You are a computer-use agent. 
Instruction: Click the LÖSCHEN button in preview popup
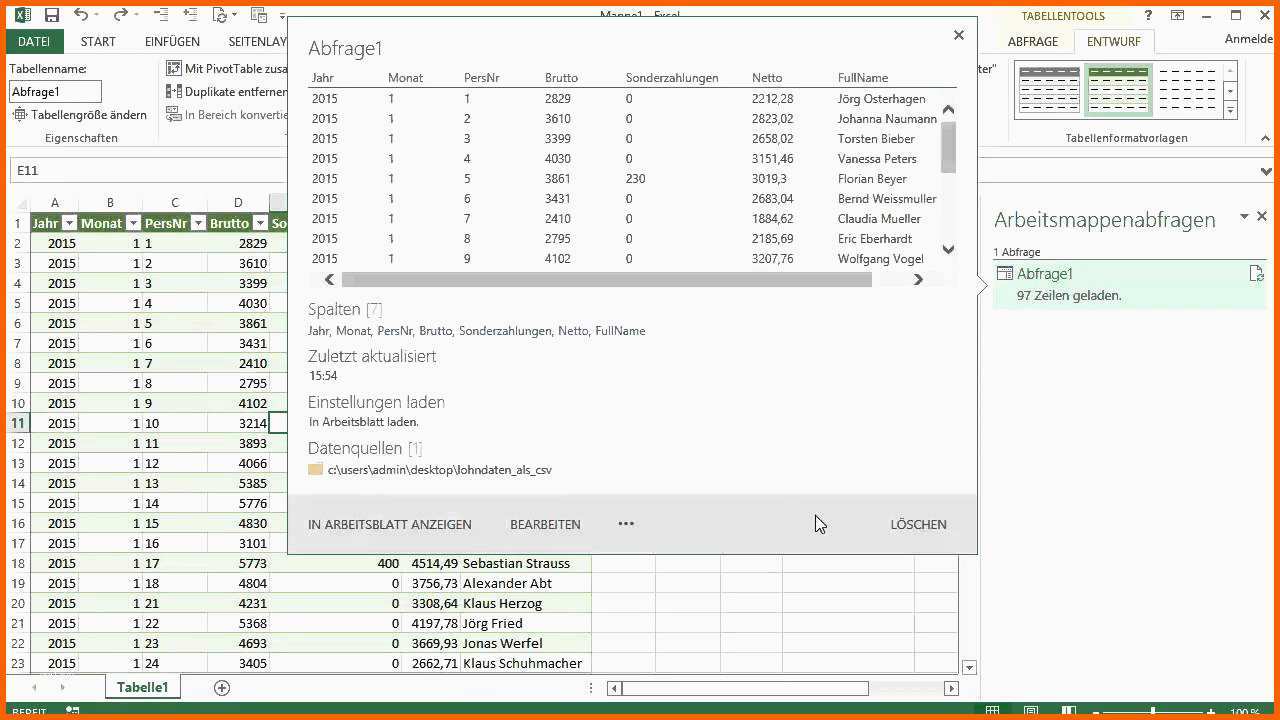918,524
